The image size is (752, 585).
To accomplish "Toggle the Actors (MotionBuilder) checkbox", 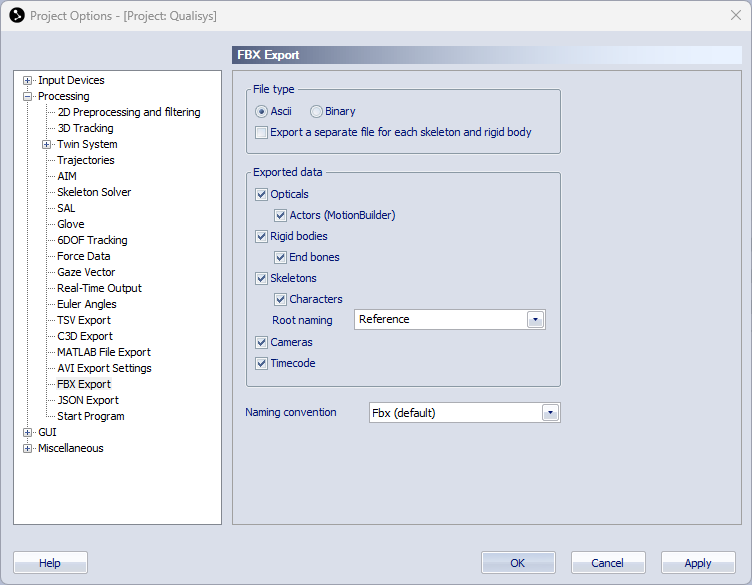I will tap(281, 215).
